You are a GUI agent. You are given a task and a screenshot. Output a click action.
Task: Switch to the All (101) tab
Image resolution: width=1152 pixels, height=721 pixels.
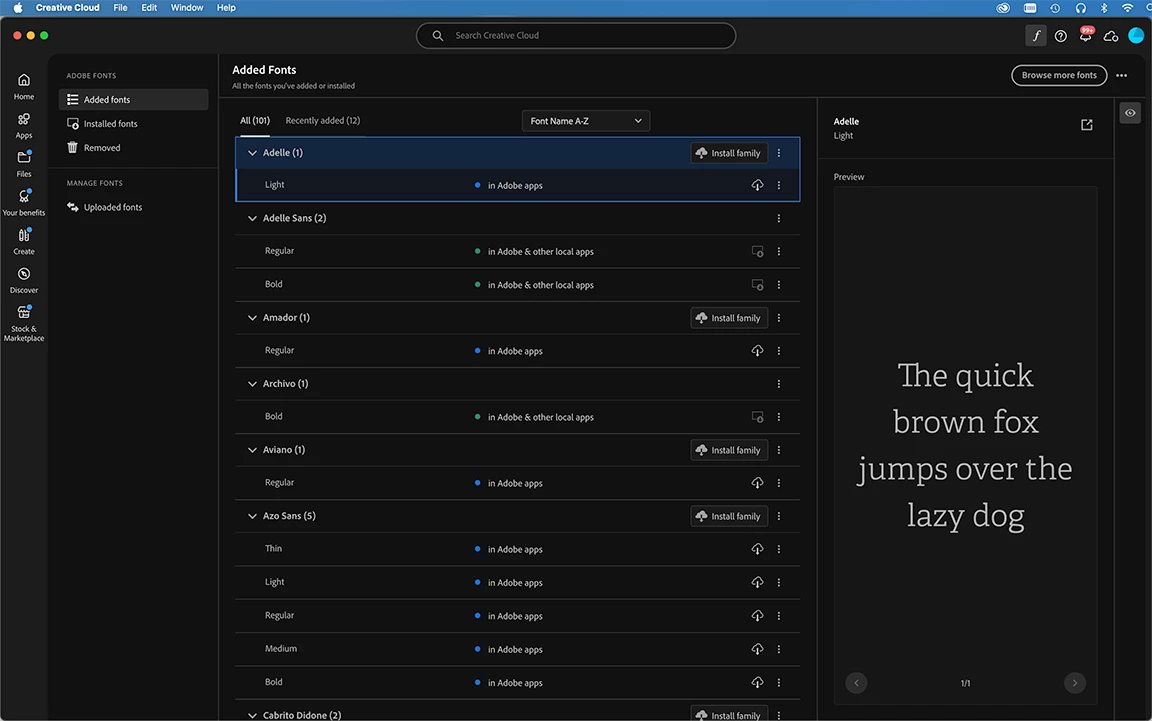pyautogui.click(x=255, y=121)
